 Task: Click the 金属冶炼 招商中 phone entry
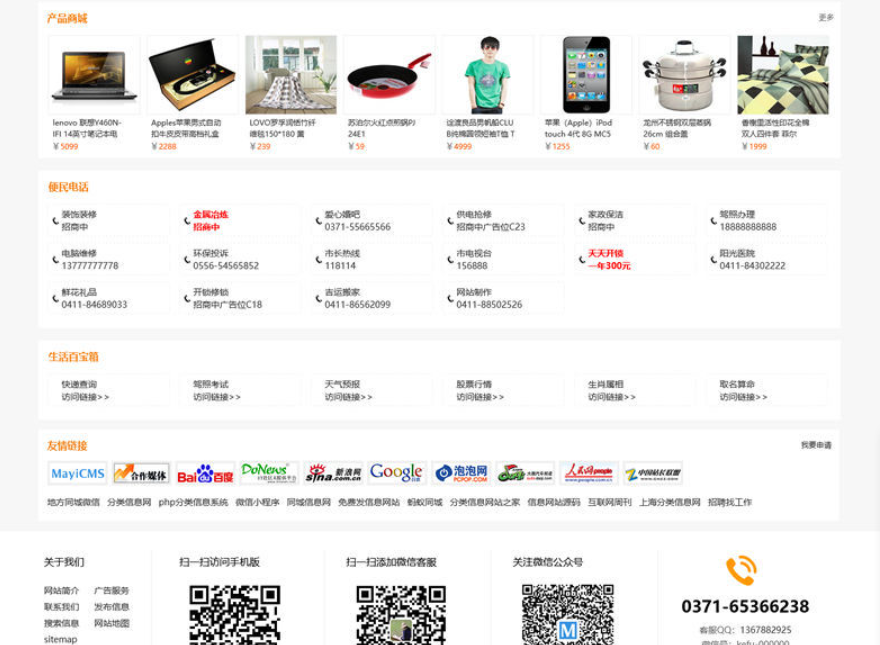pos(240,221)
